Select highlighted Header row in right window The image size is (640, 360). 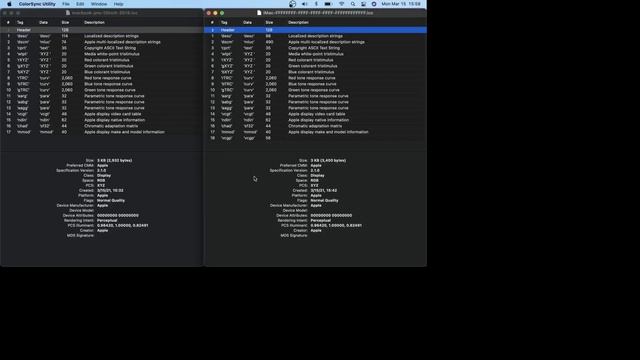click(315, 30)
